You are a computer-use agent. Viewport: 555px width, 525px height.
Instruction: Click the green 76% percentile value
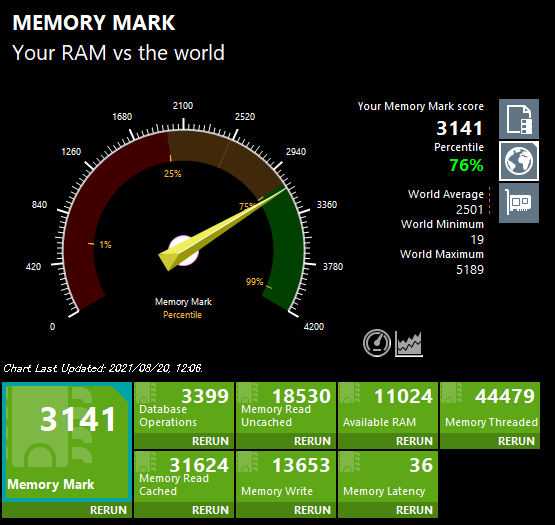[x=466, y=165]
